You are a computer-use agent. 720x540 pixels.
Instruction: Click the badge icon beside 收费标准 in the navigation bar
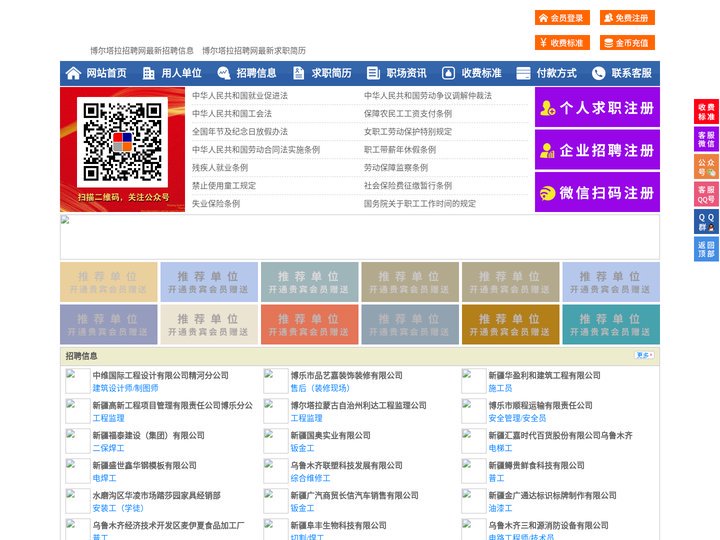point(448,73)
